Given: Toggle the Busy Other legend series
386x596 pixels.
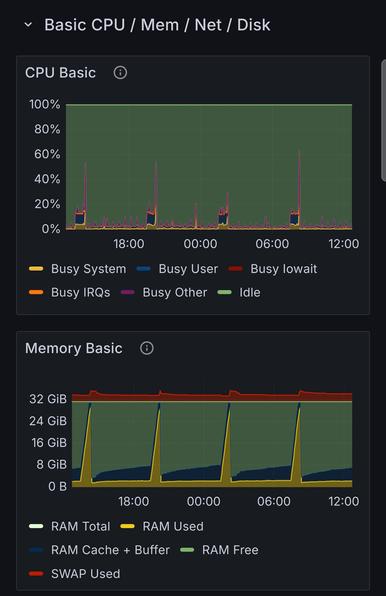Looking at the screenshot, I should tap(175, 292).
